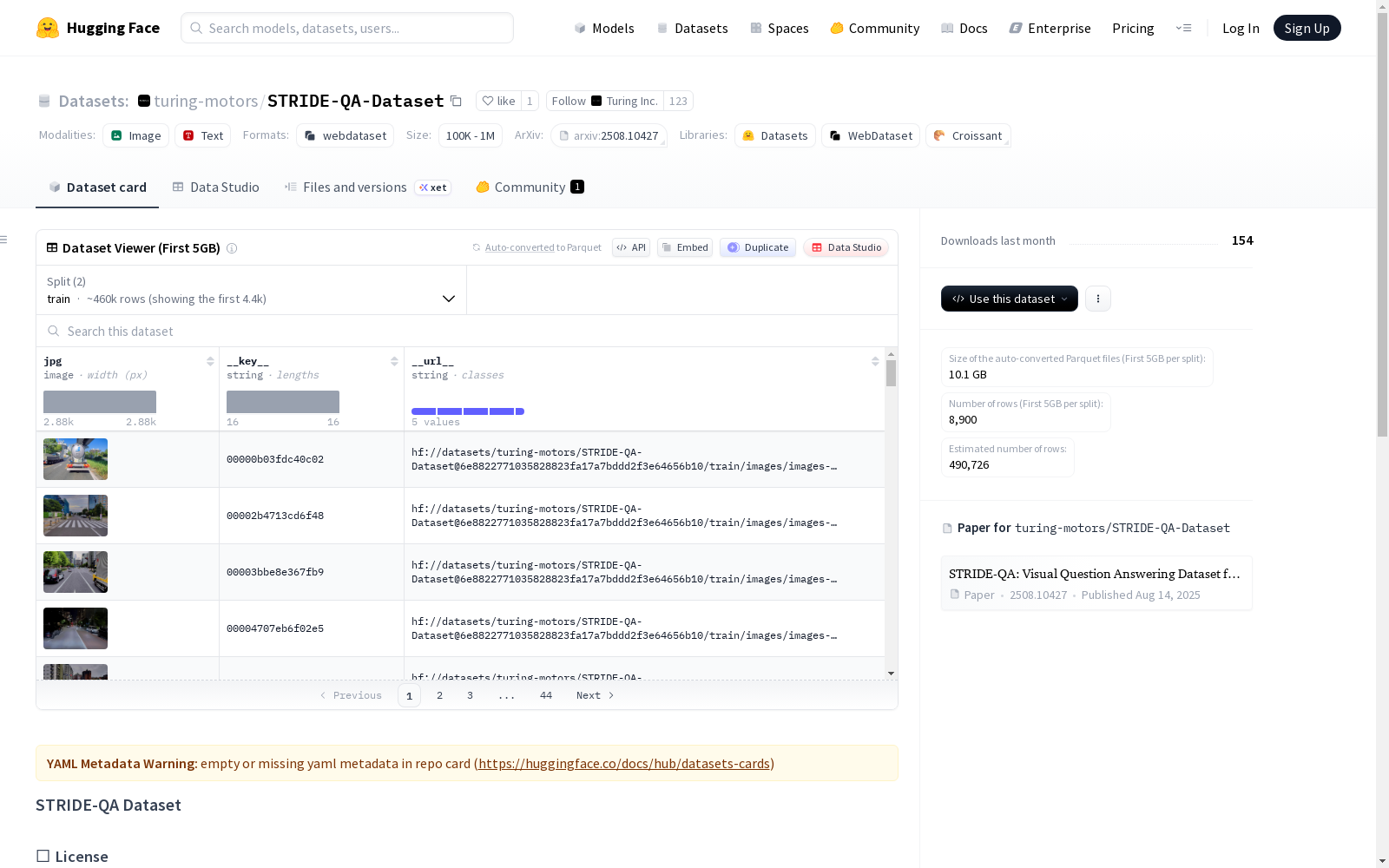This screenshot has height=868, width=1389.
Task: Go to the Pricing page
Action: click(x=1133, y=28)
